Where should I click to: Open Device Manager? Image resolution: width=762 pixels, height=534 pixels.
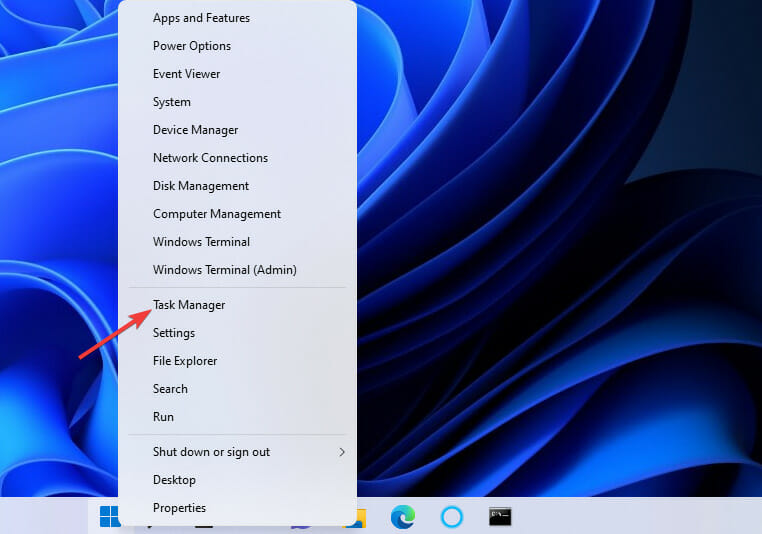click(x=237, y=130)
